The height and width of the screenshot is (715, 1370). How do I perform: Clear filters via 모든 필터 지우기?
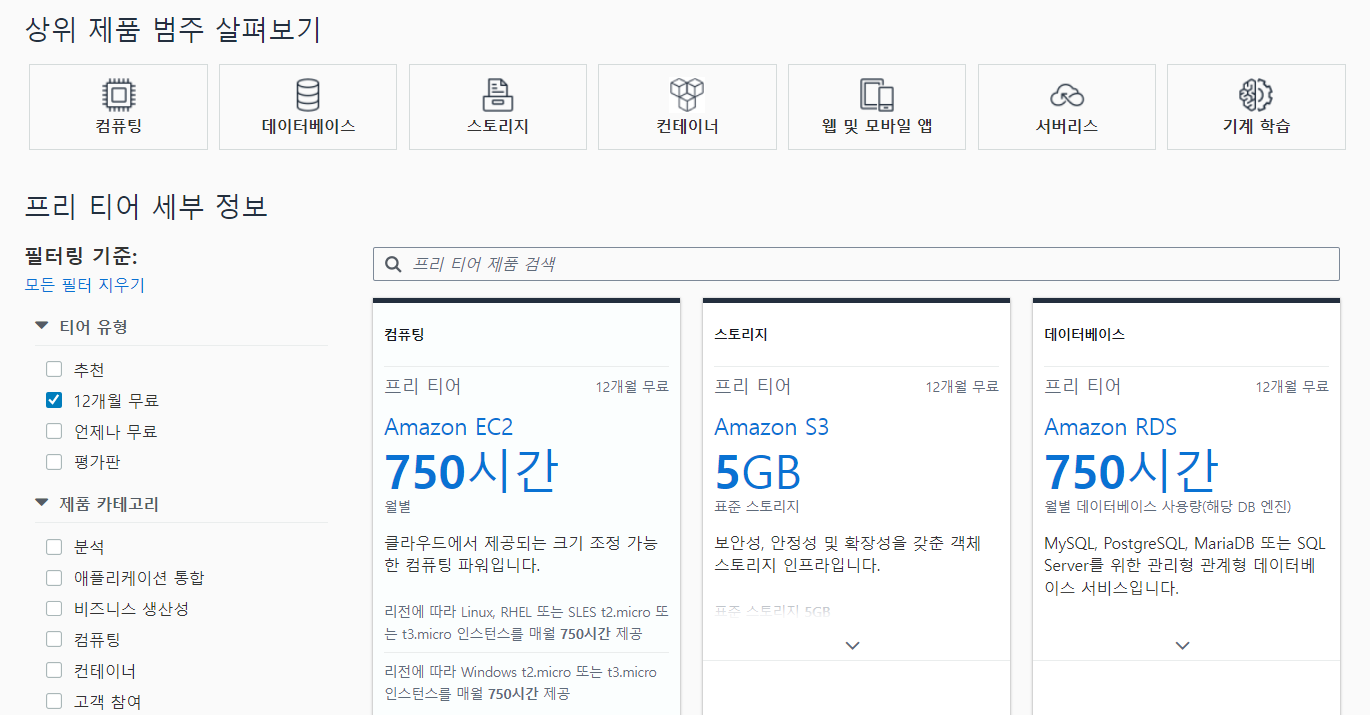pos(85,285)
